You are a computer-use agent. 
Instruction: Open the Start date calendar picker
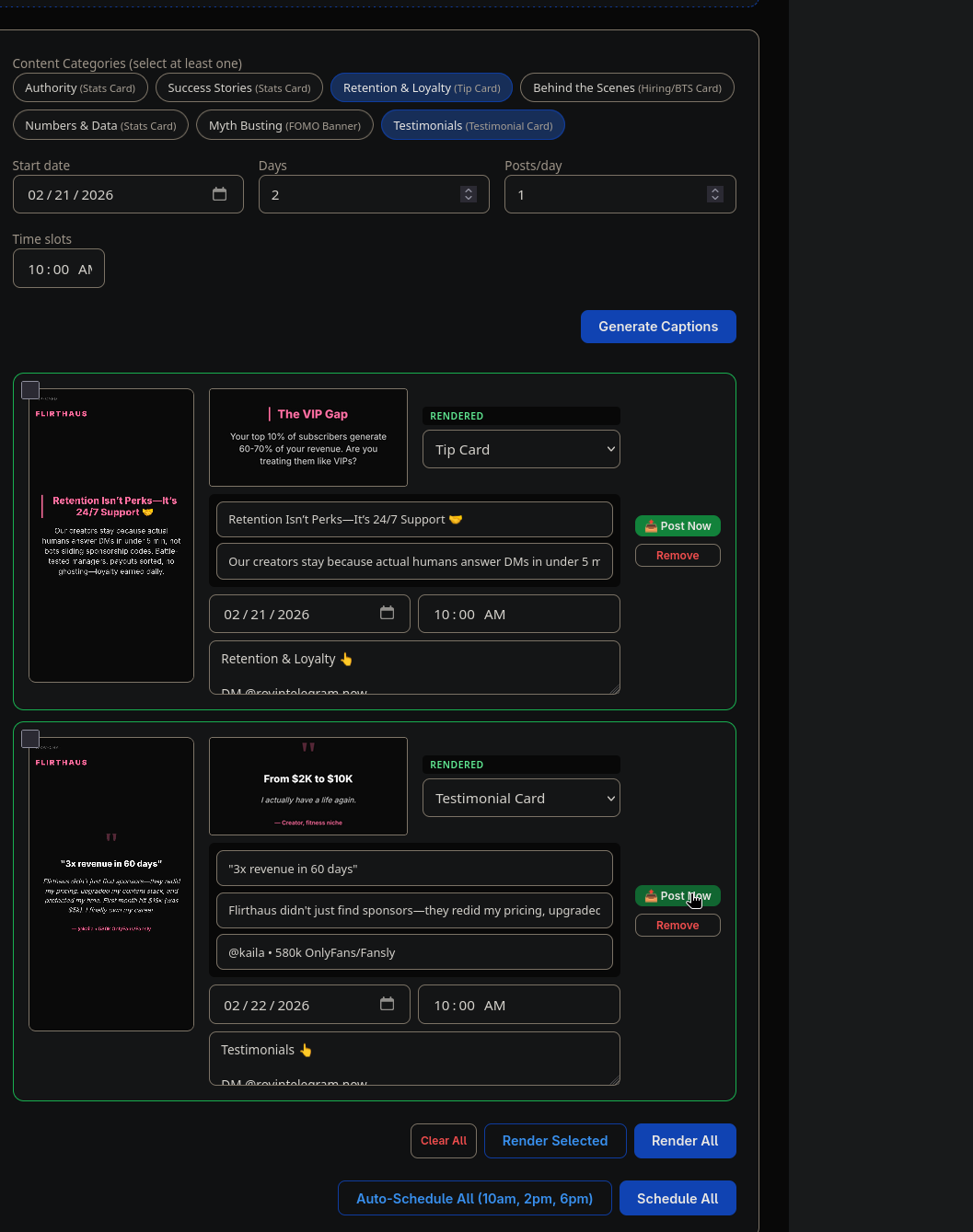219,194
